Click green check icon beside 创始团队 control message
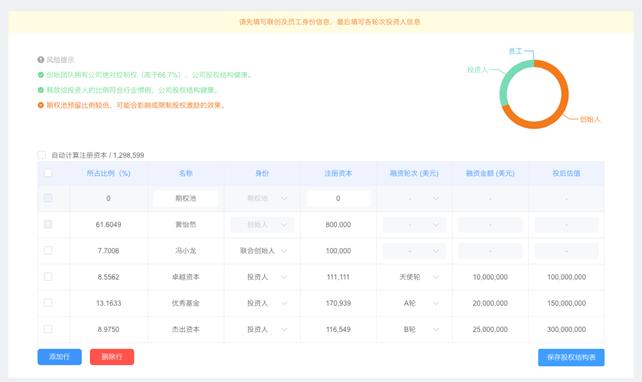This screenshot has width=642, height=382. point(41,75)
